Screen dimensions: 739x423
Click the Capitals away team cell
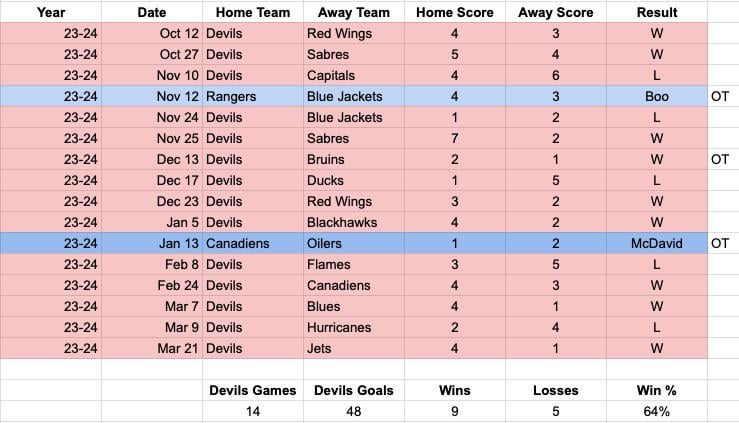pyautogui.click(x=353, y=75)
